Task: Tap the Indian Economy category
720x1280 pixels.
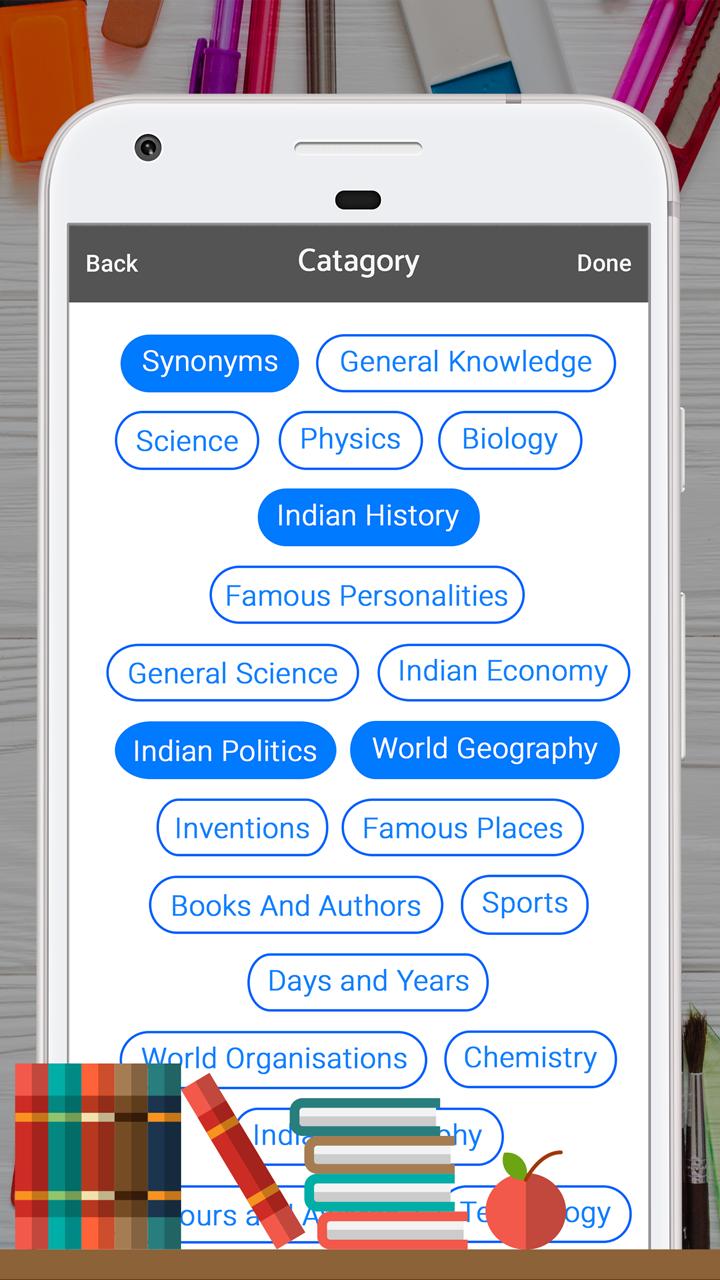Action: [x=503, y=673]
